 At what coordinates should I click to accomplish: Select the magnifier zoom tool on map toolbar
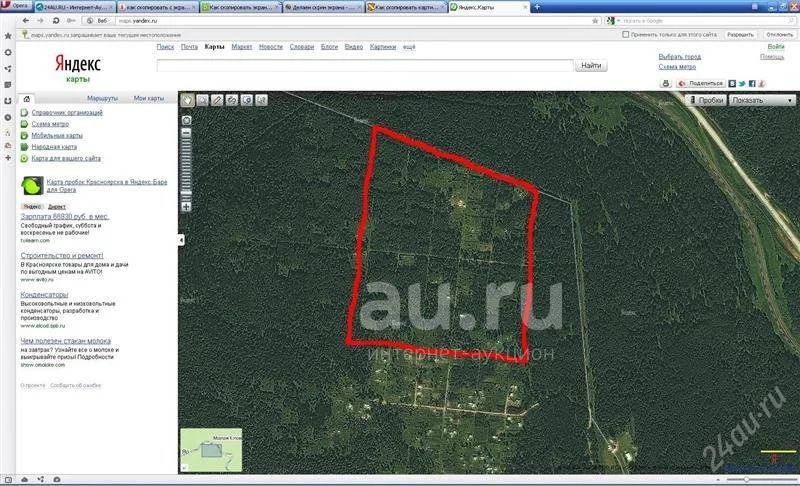point(203,100)
